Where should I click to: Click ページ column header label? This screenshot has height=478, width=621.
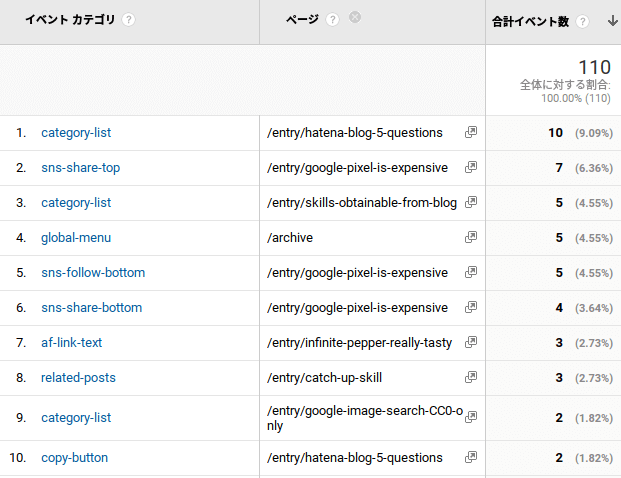pos(302,19)
